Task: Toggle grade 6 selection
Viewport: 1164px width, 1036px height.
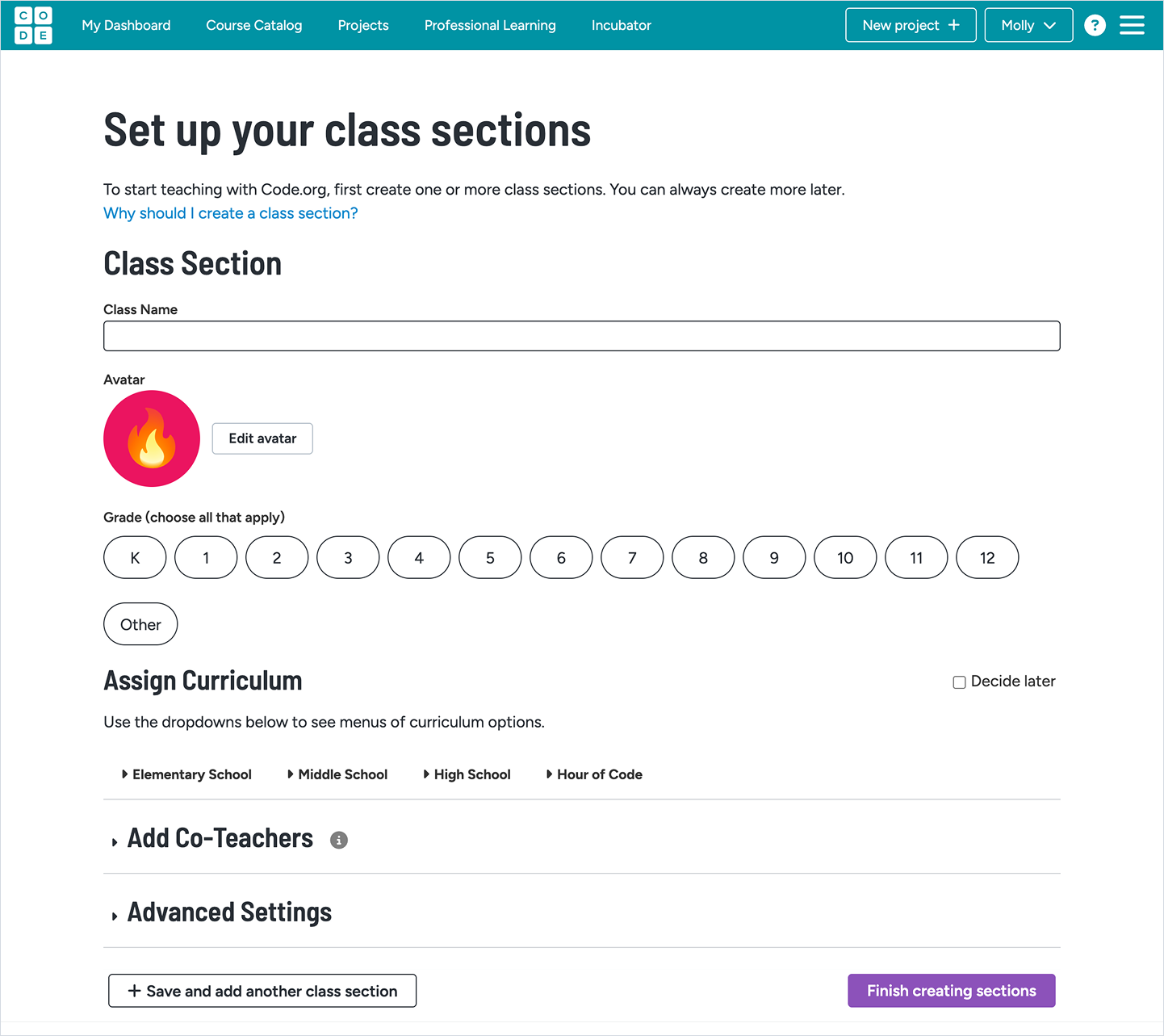Action: pyautogui.click(x=561, y=558)
